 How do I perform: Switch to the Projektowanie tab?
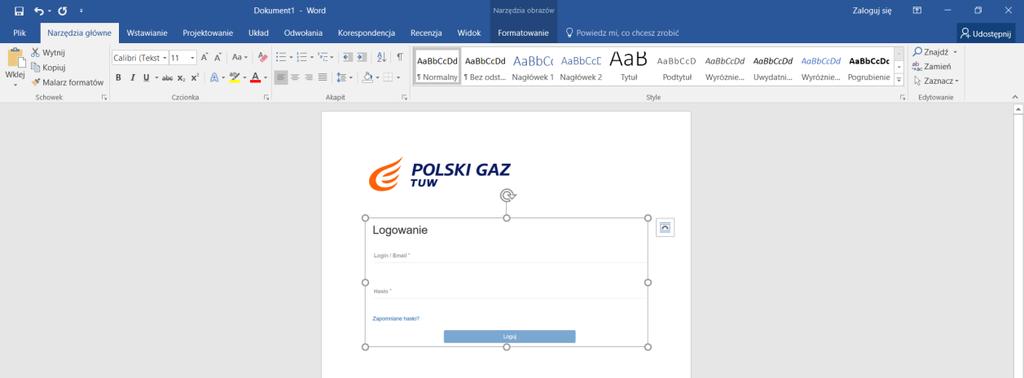coord(208,33)
